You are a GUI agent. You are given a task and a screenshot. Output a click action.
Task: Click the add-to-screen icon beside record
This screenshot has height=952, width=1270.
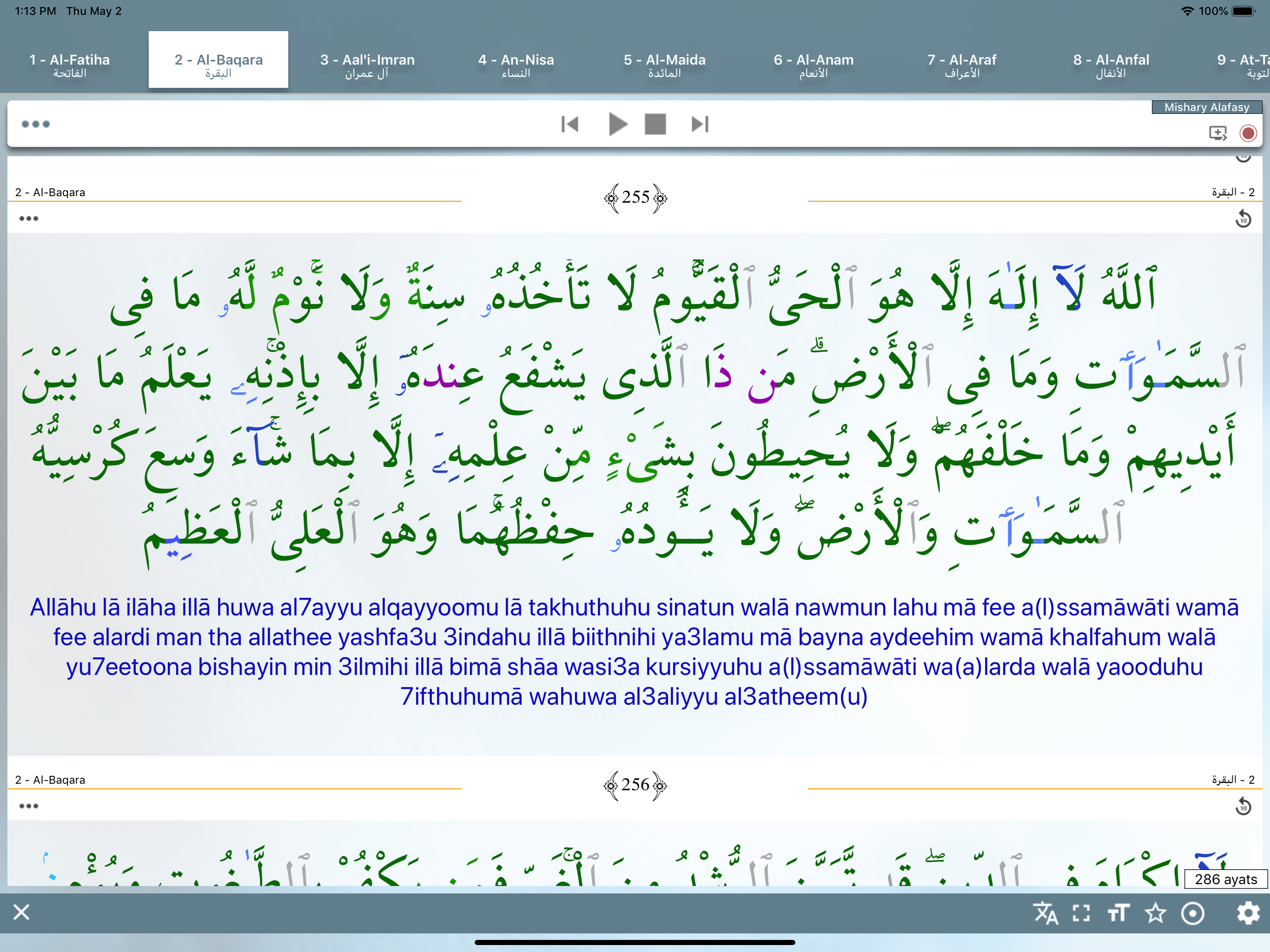(x=1217, y=133)
